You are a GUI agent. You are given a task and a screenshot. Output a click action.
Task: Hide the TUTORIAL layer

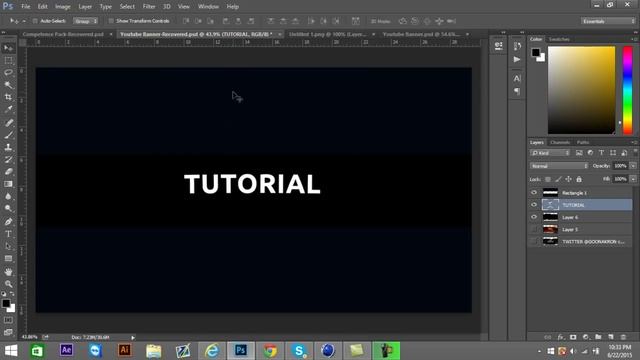(x=534, y=205)
